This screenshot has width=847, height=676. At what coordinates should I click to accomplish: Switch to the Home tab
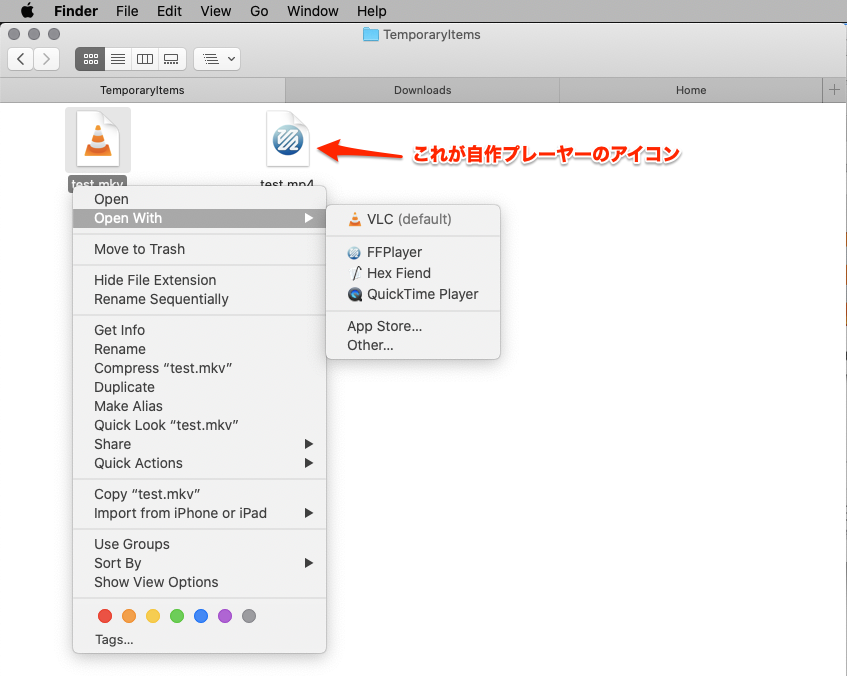coord(690,90)
